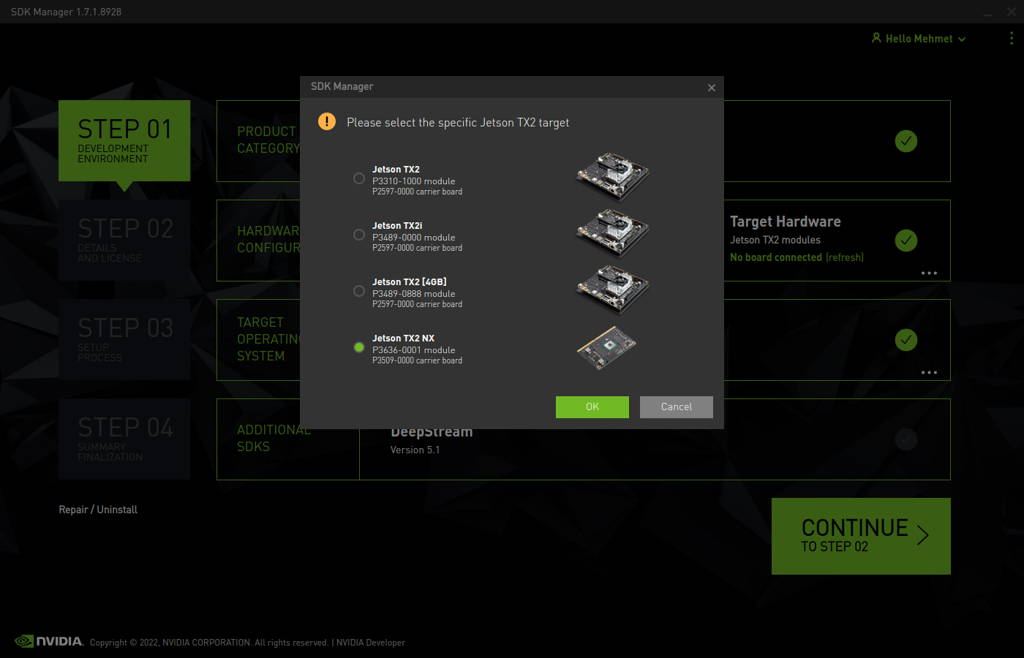Click the DeepStream SDK name
Viewport: 1024px width, 658px height.
tap(432, 432)
